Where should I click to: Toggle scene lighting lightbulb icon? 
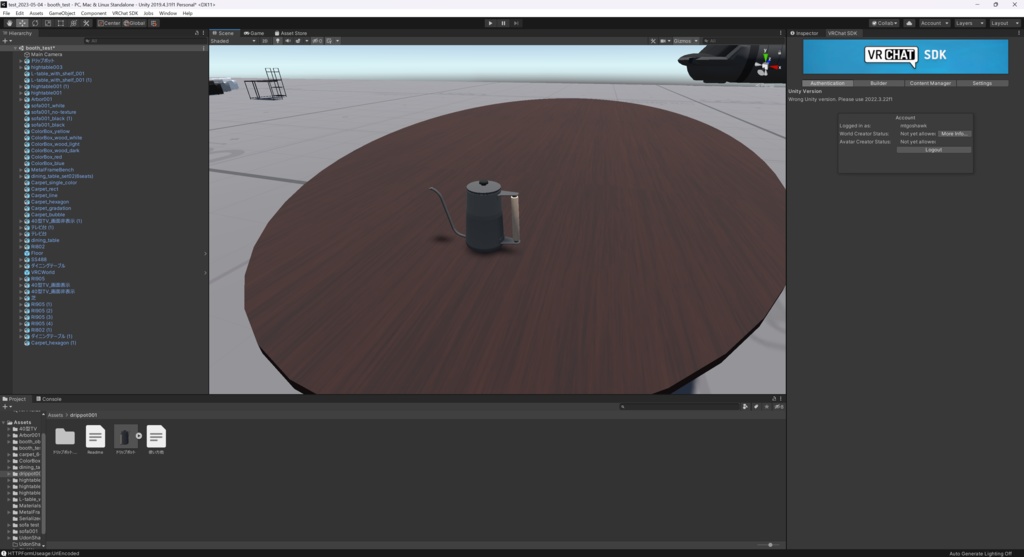coord(278,40)
